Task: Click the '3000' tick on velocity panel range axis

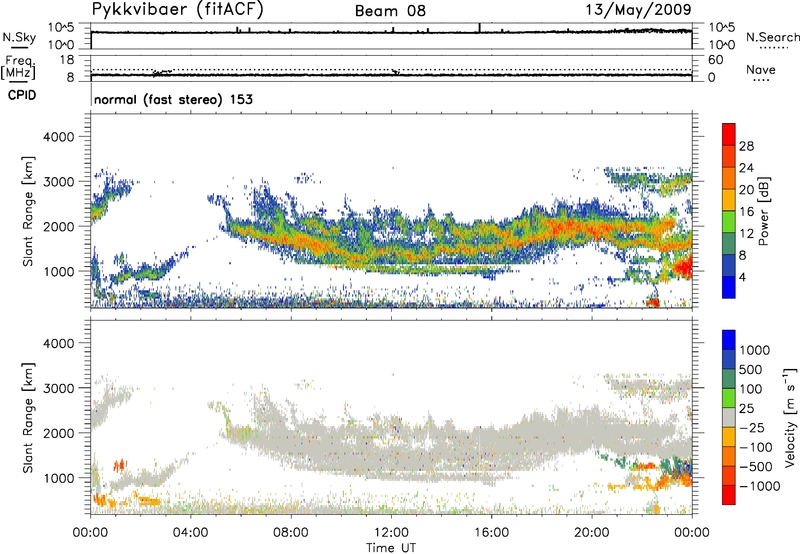Action: [58, 388]
